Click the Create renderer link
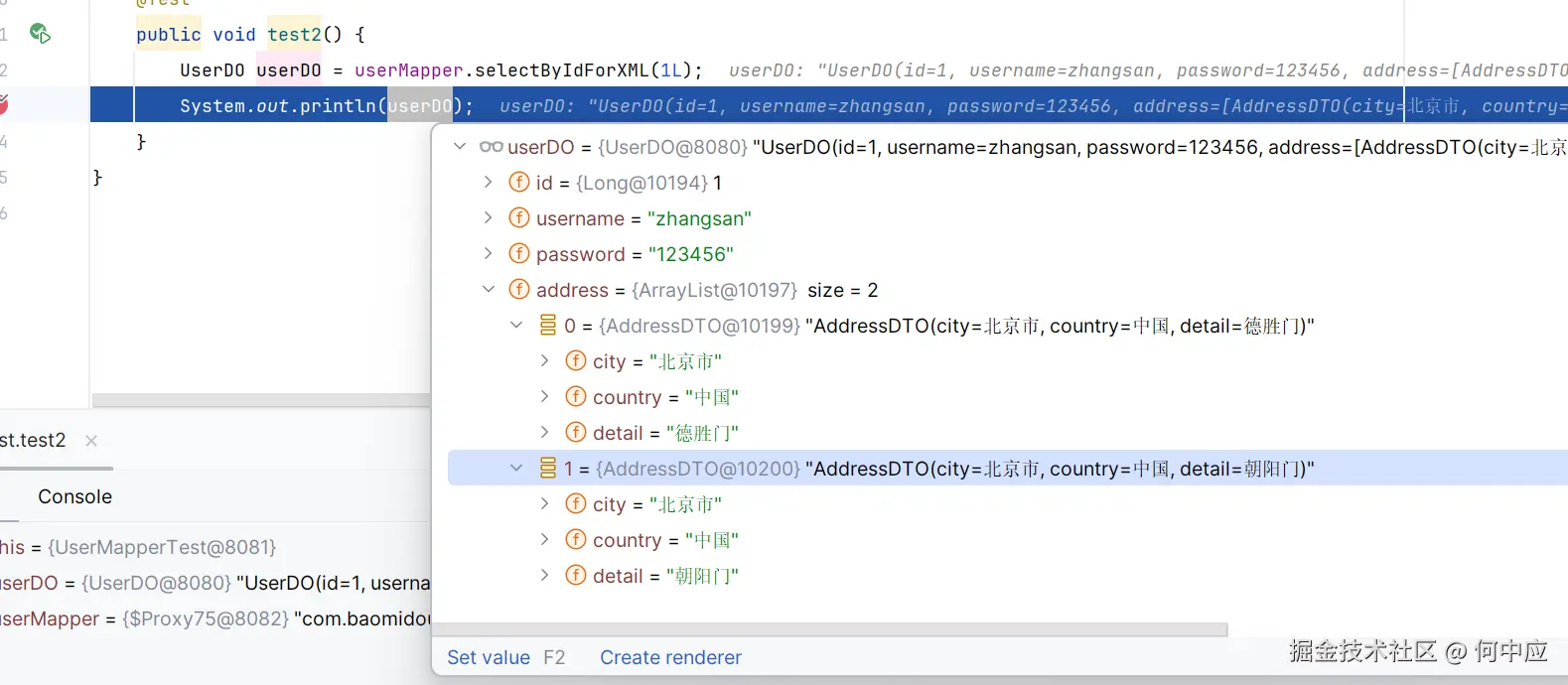This screenshot has width=1568, height=685. [670, 657]
